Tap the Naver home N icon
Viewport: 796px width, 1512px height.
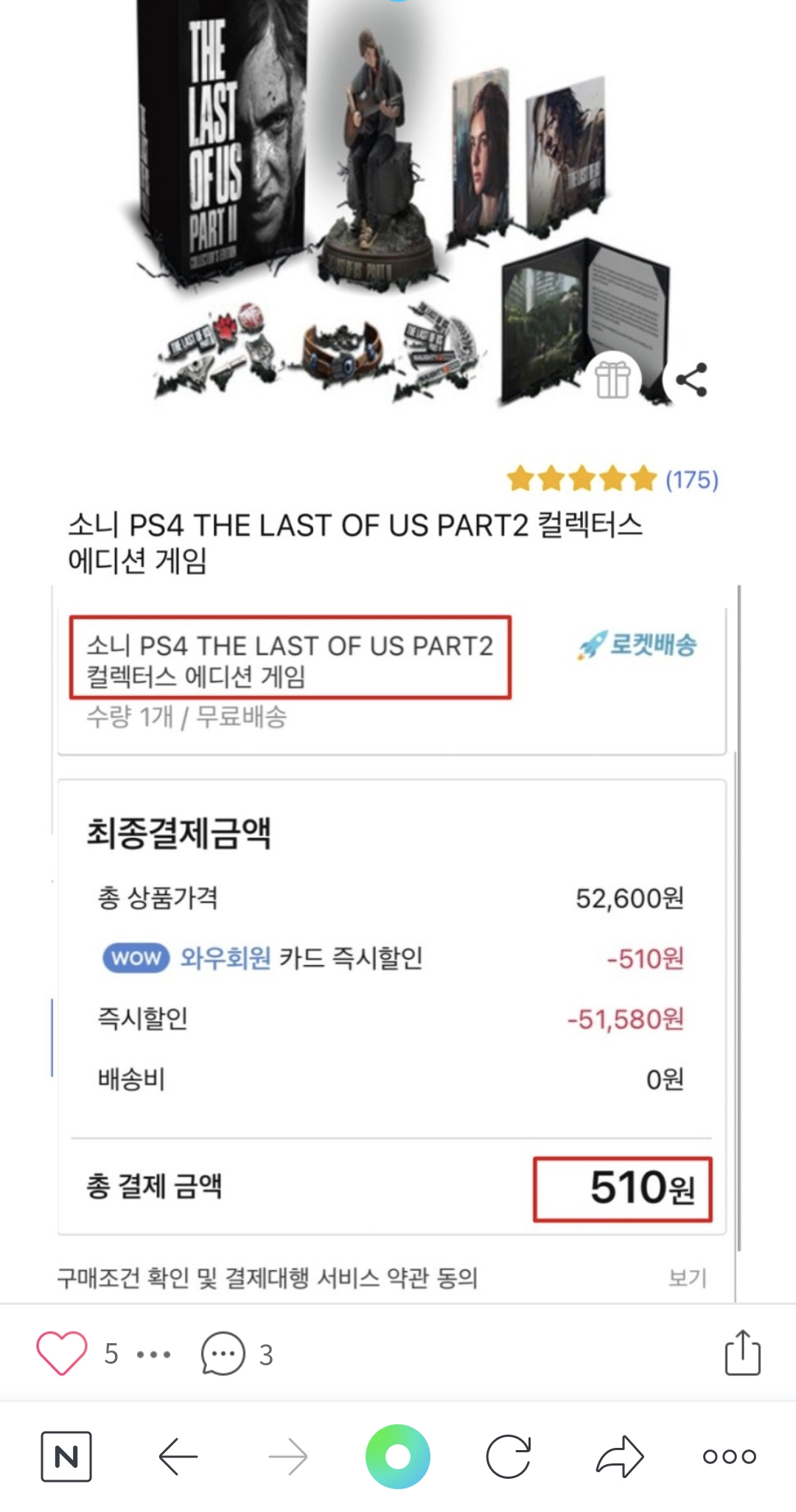click(x=66, y=1456)
